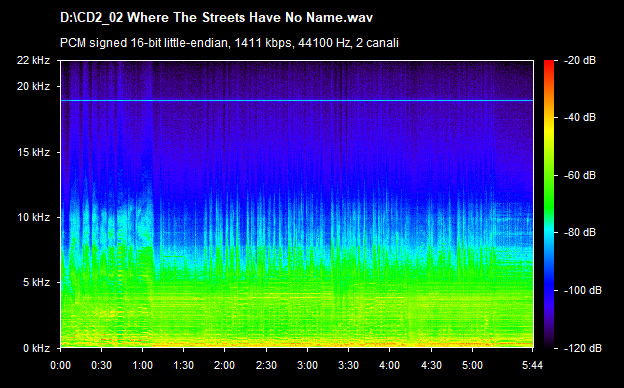Click the 0 kHz frequency axis label
624x388 pixels.
point(36,348)
